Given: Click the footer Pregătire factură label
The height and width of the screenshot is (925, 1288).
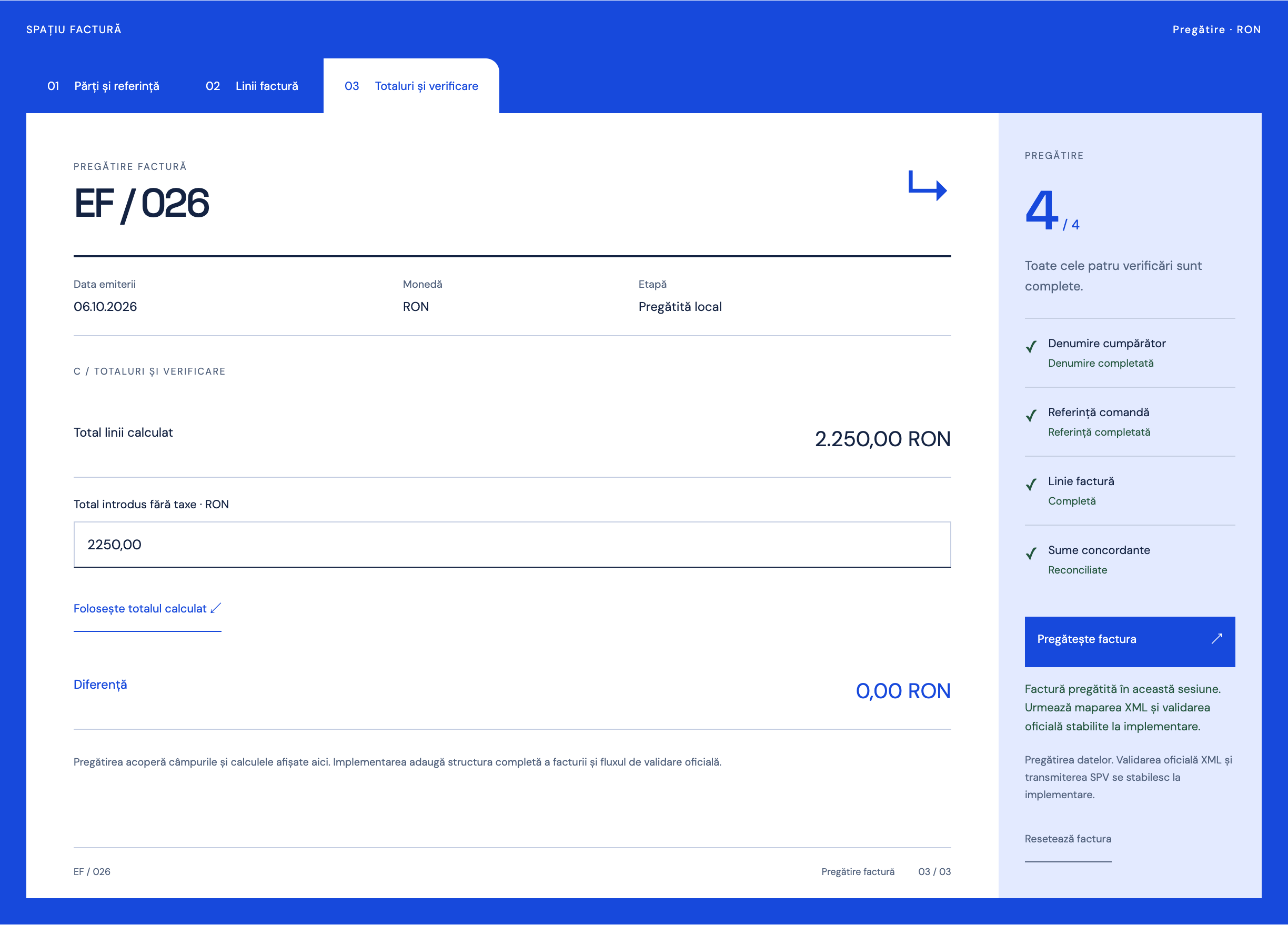Looking at the screenshot, I should pos(858,872).
